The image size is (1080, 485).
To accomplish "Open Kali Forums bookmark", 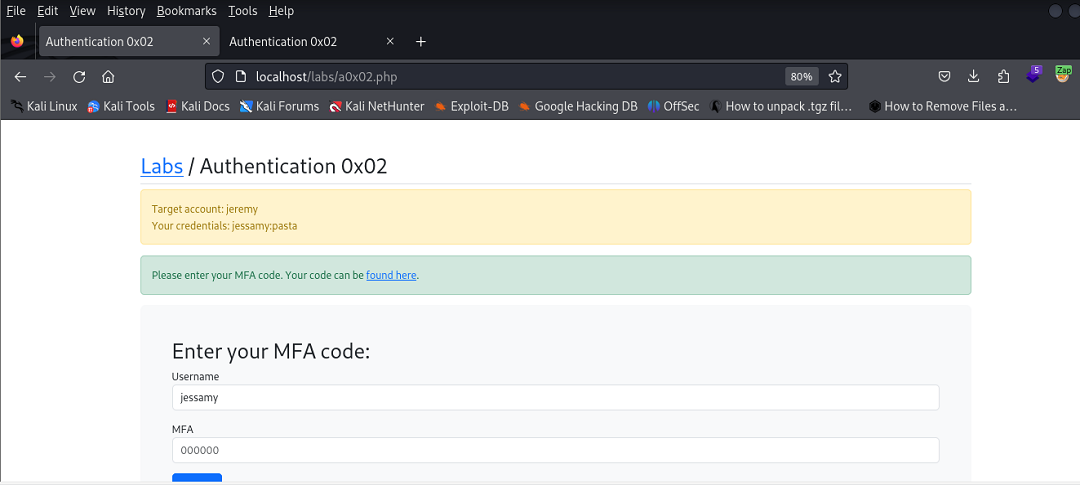I will 279,106.
